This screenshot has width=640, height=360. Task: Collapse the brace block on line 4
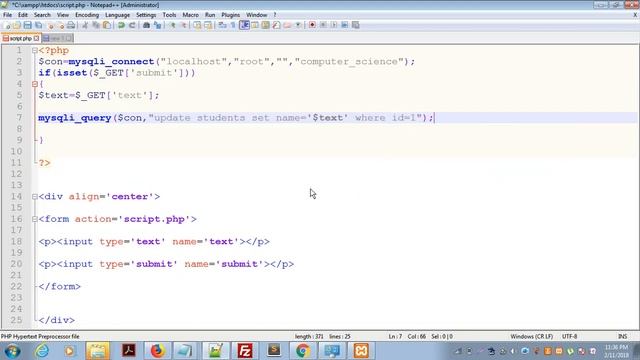[x=35, y=84]
